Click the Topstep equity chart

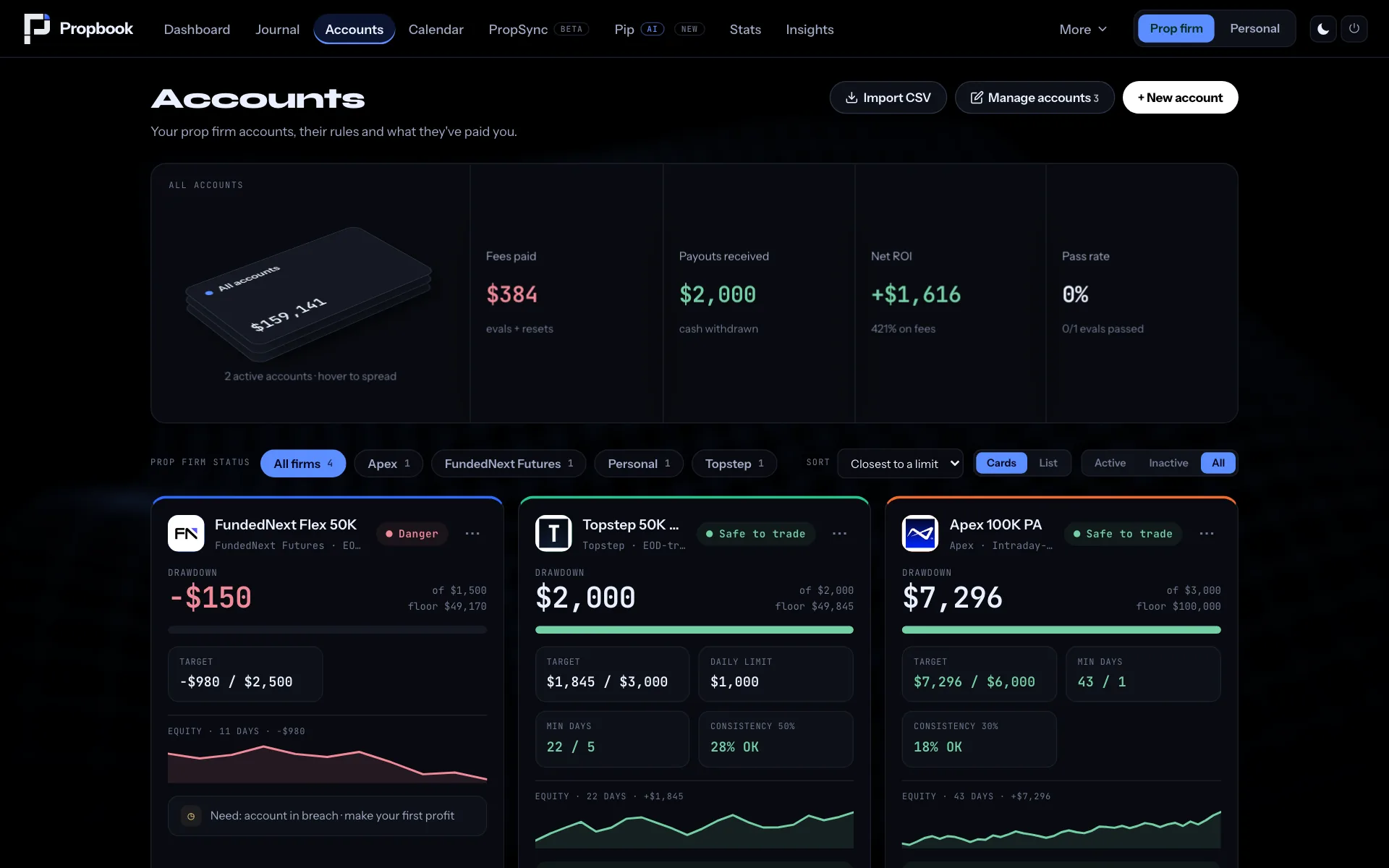pyautogui.click(x=694, y=829)
